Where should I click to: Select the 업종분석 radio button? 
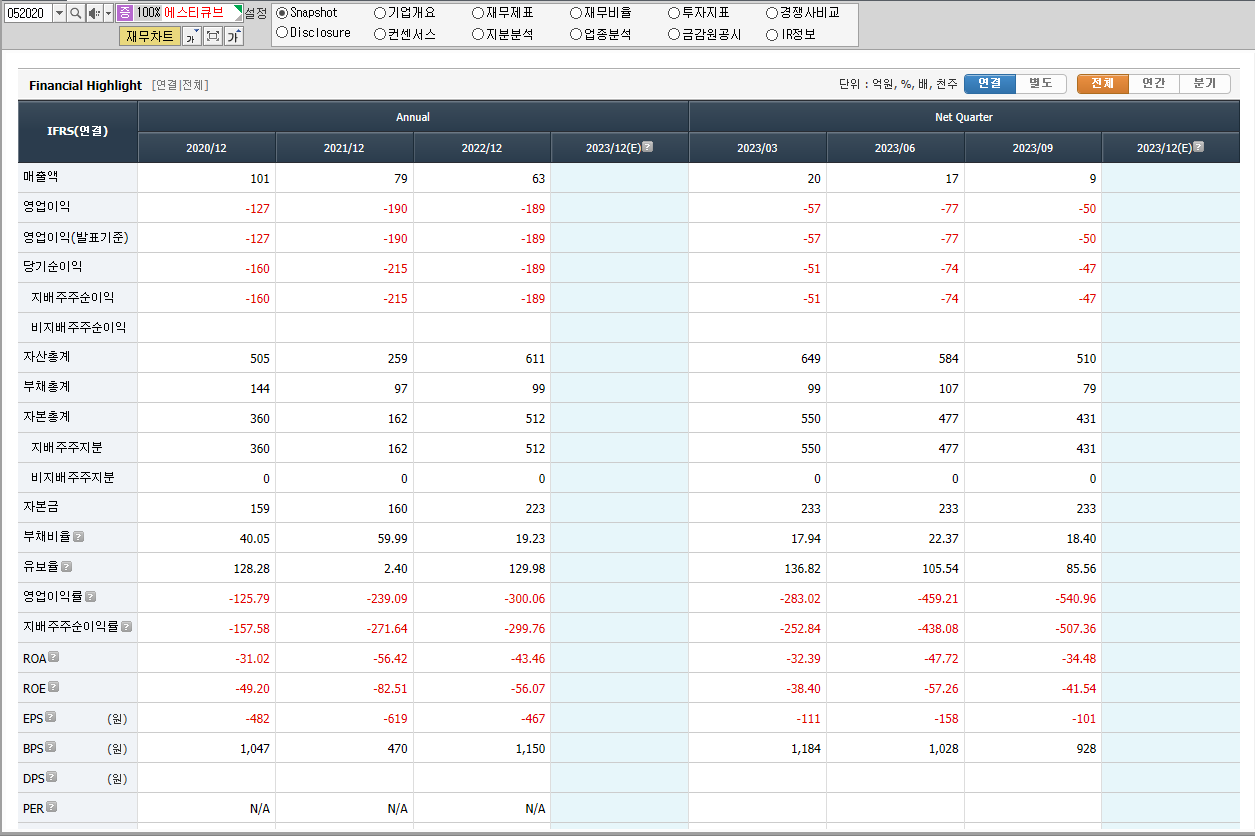point(576,33)
